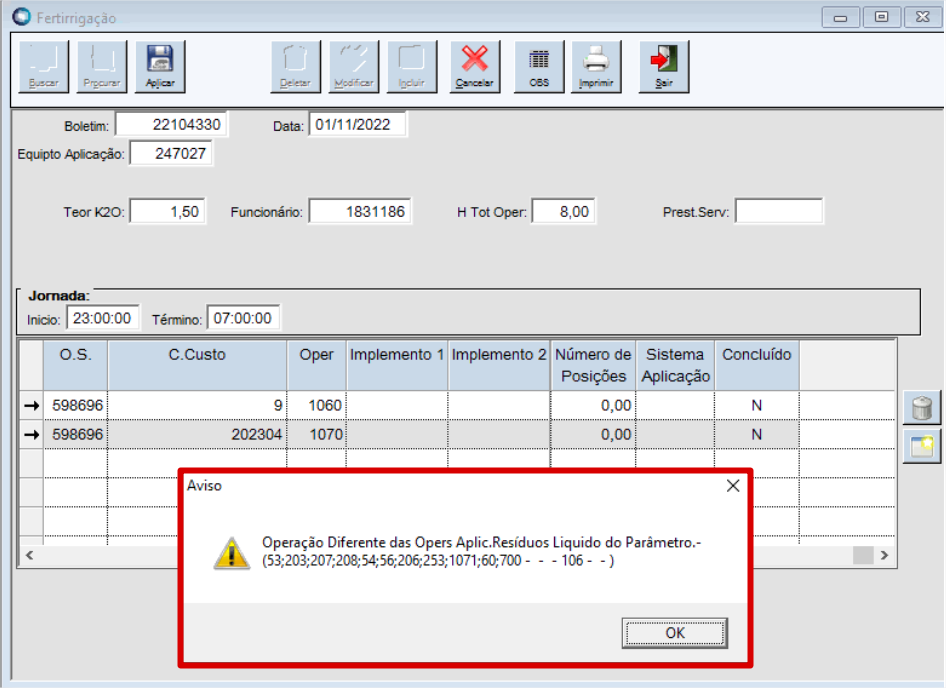Click the Modificar toolbar button
The width and height of the screenshot is (946, 688).
pyautogui.click(x=354, y=66)
